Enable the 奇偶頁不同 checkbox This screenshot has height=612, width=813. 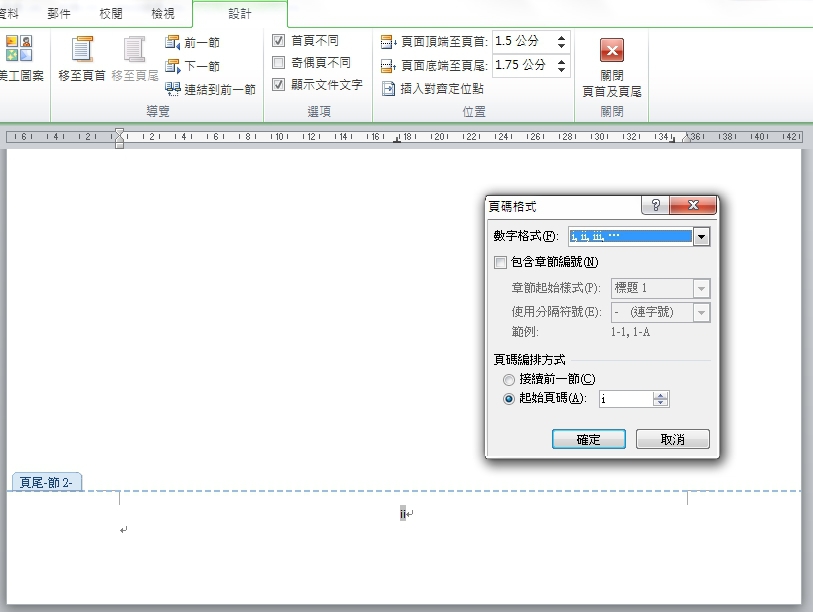(x=278, y=63)
